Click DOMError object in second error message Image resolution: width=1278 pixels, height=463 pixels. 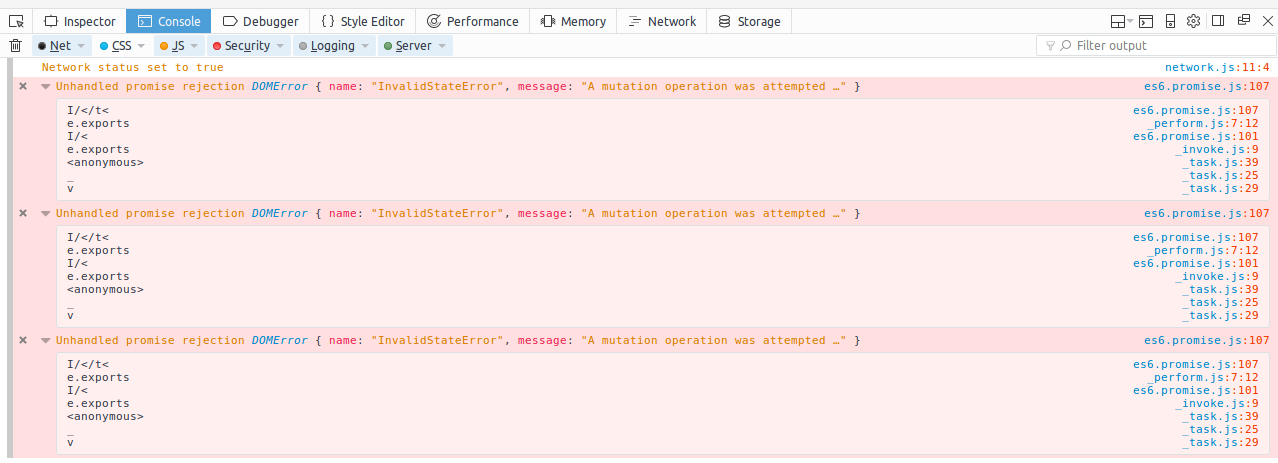[x=280, y=214]
